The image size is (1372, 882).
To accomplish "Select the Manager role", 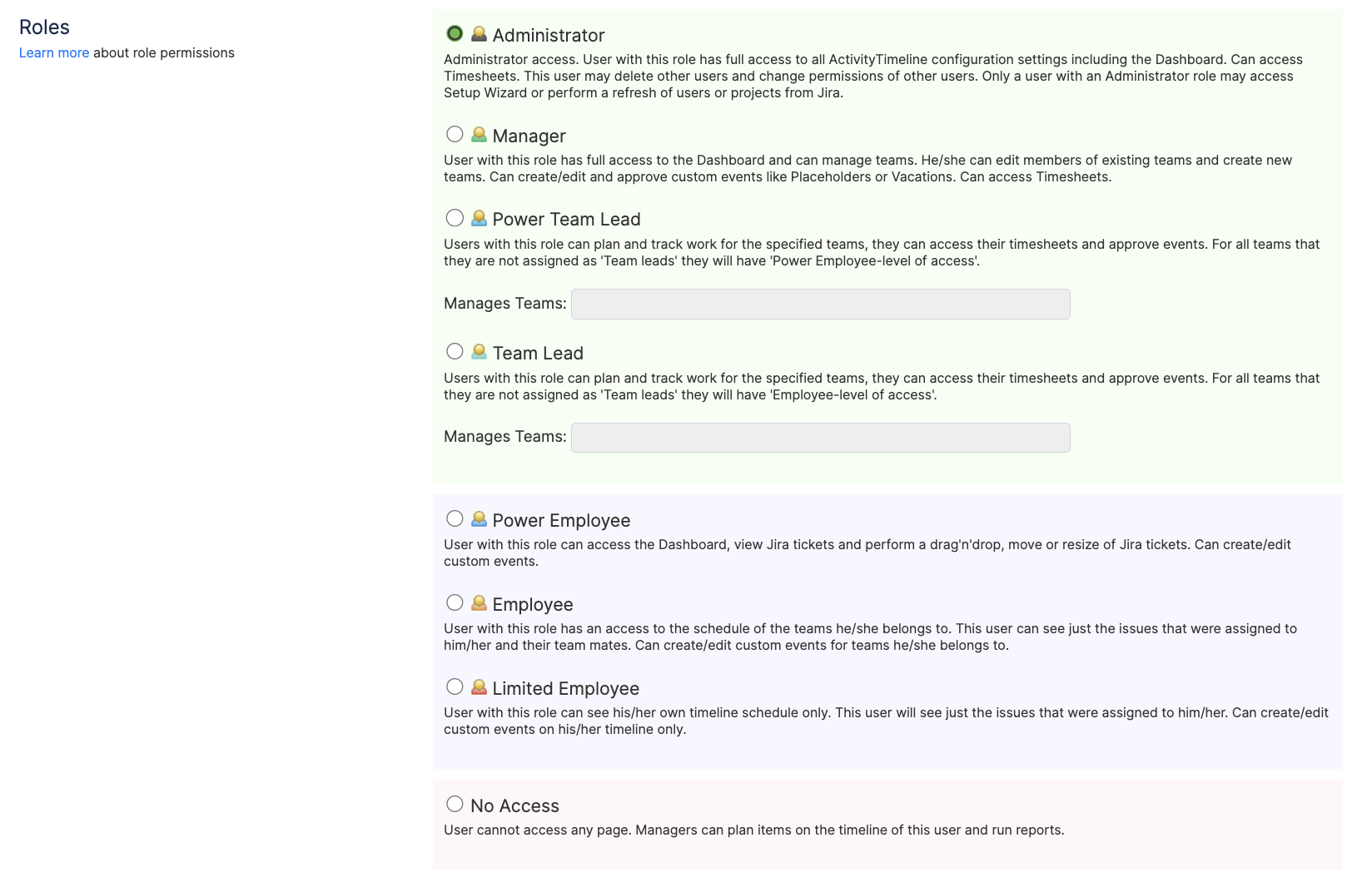I will pyautogui.click(x=455, y=134).
